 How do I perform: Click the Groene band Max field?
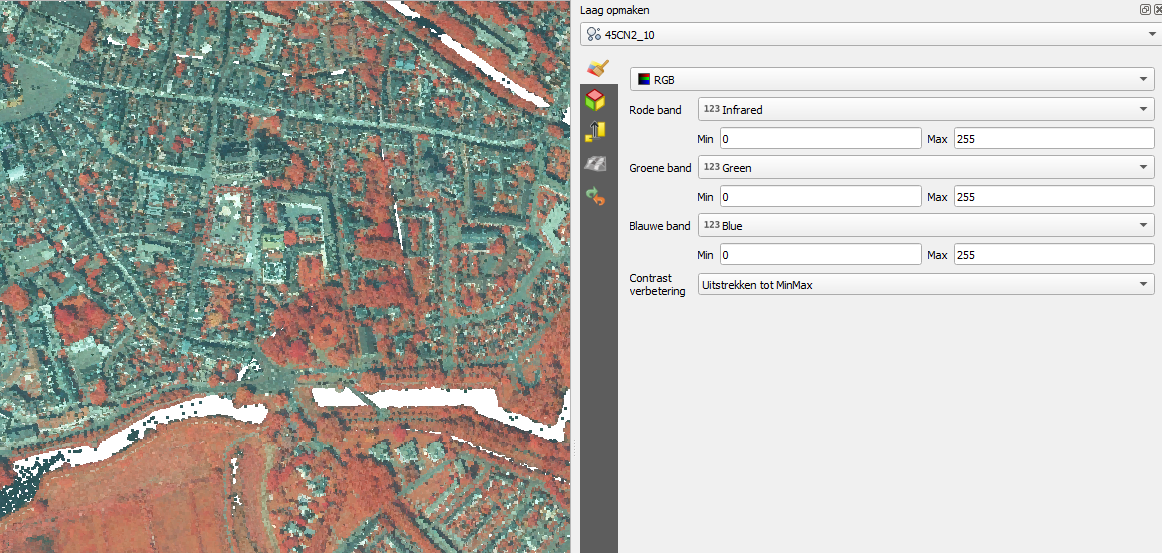click(1053, 197)
